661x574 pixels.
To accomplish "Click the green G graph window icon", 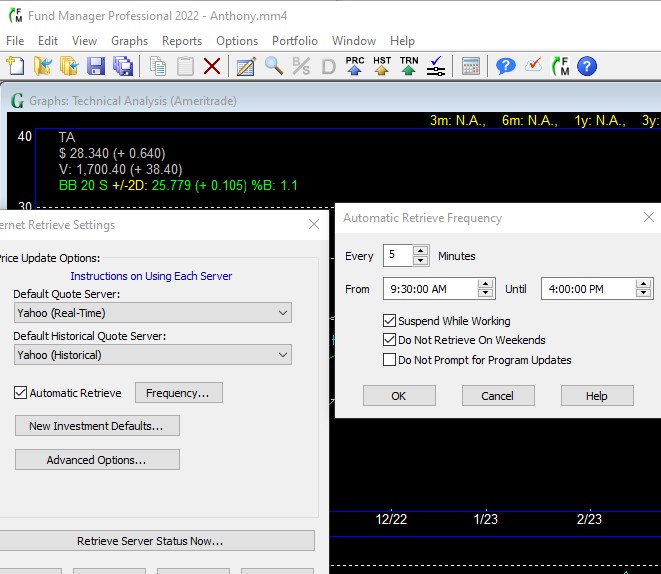I will 17,101.
